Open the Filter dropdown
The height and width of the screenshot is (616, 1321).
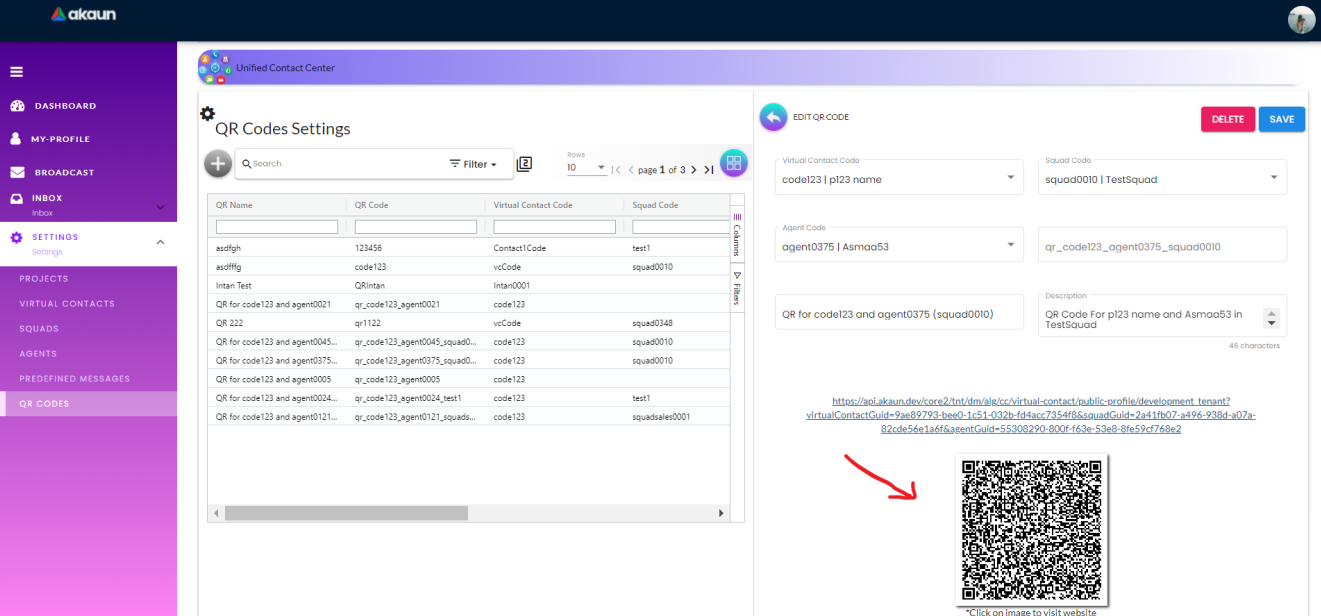pyautogui.click(x=473, y=164)
